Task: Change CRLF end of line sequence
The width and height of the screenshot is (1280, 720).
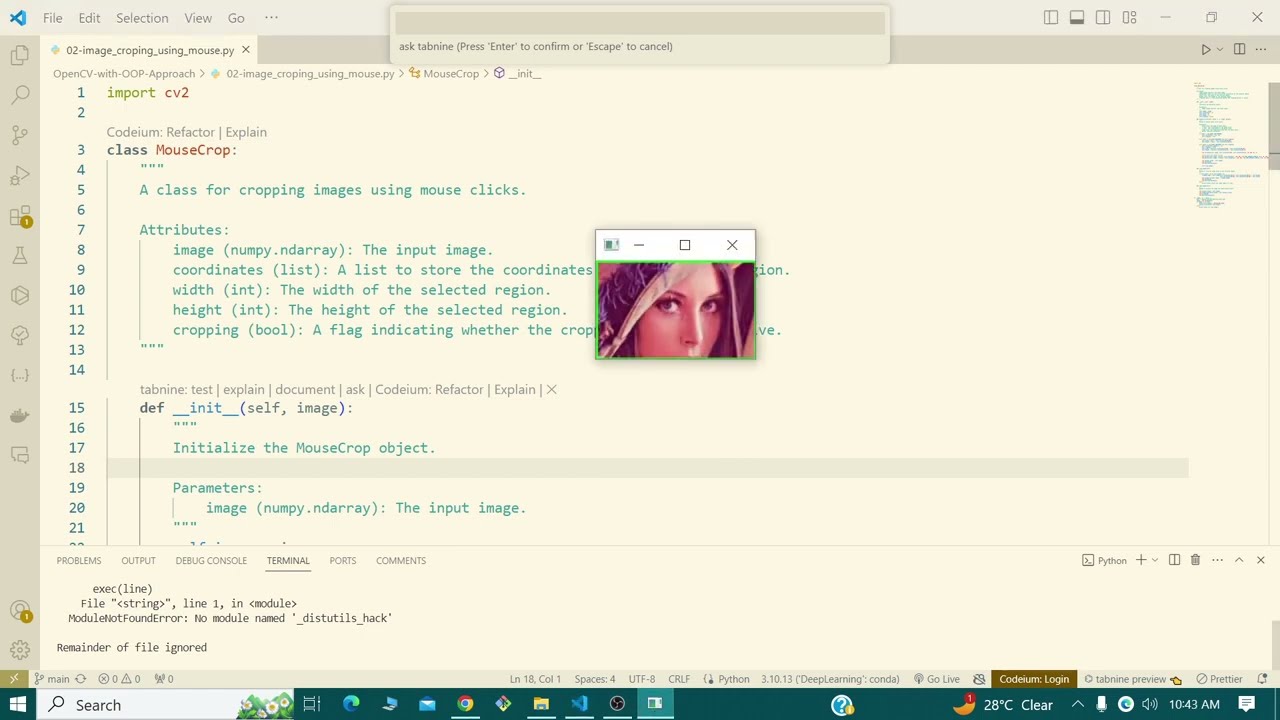Action: pos(679,679)
